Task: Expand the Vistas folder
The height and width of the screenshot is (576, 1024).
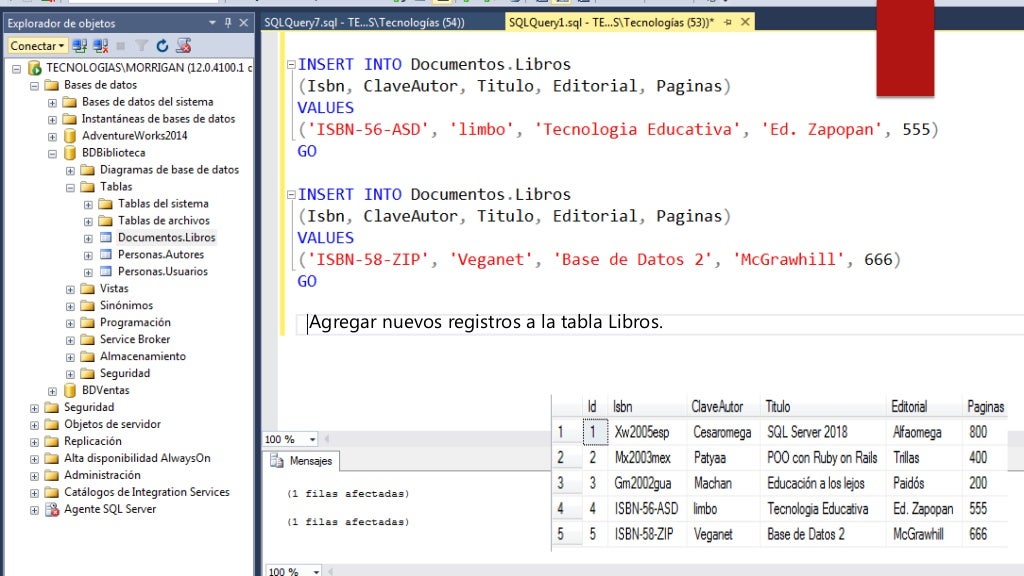Action: click(x=71, y=289)
